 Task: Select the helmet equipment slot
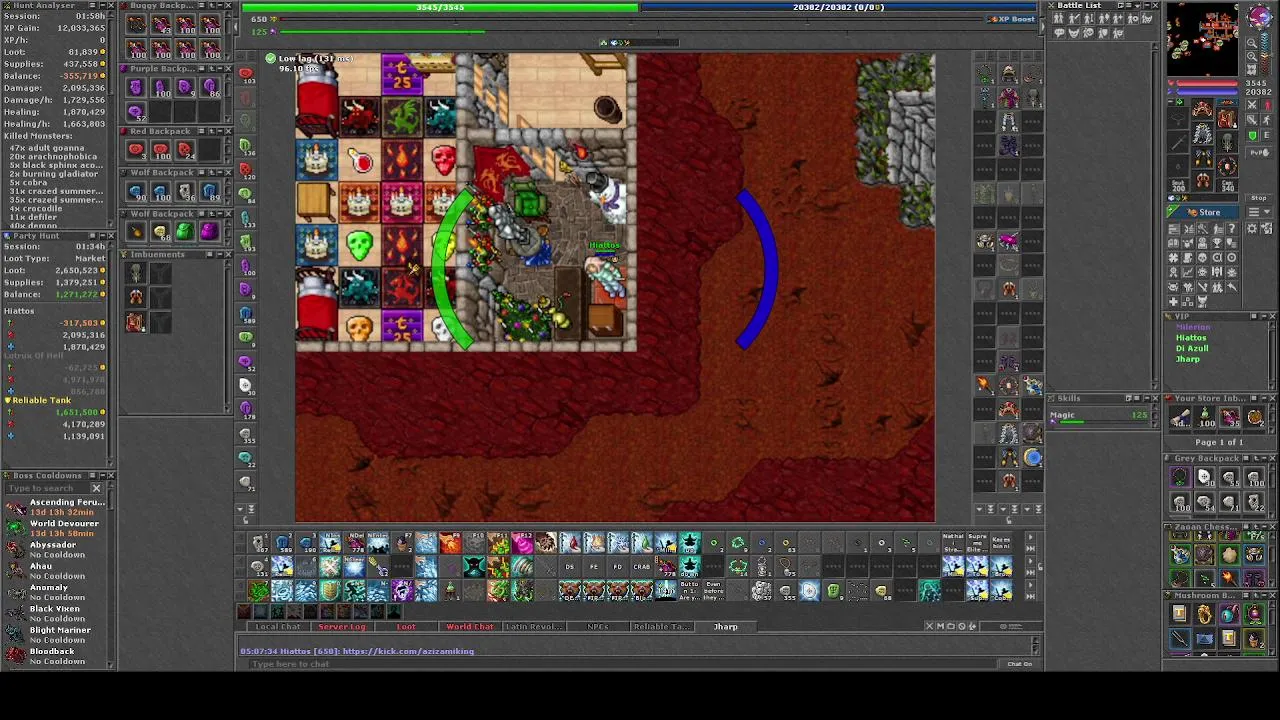tap(1203, 109)
